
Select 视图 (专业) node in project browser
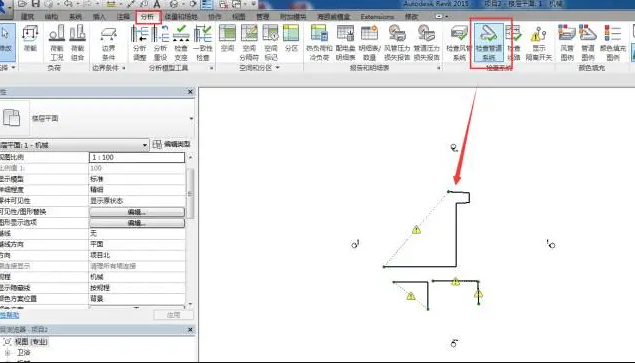click(31, 342)
